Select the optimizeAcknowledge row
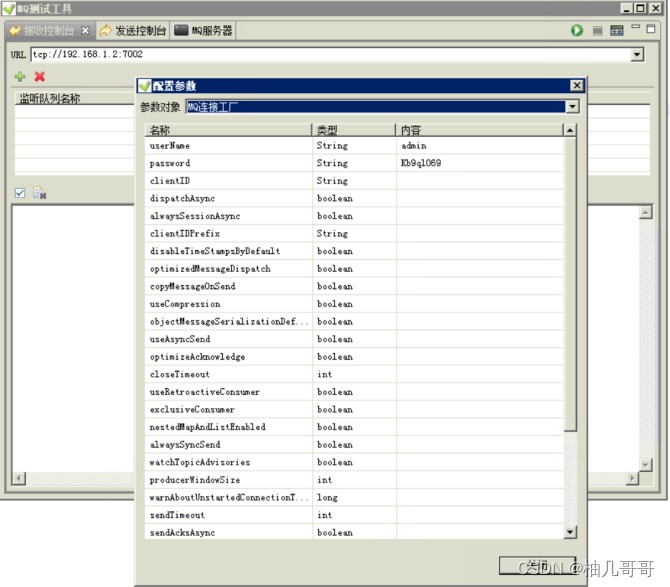670x587 pixels. (x=354, y=357)
